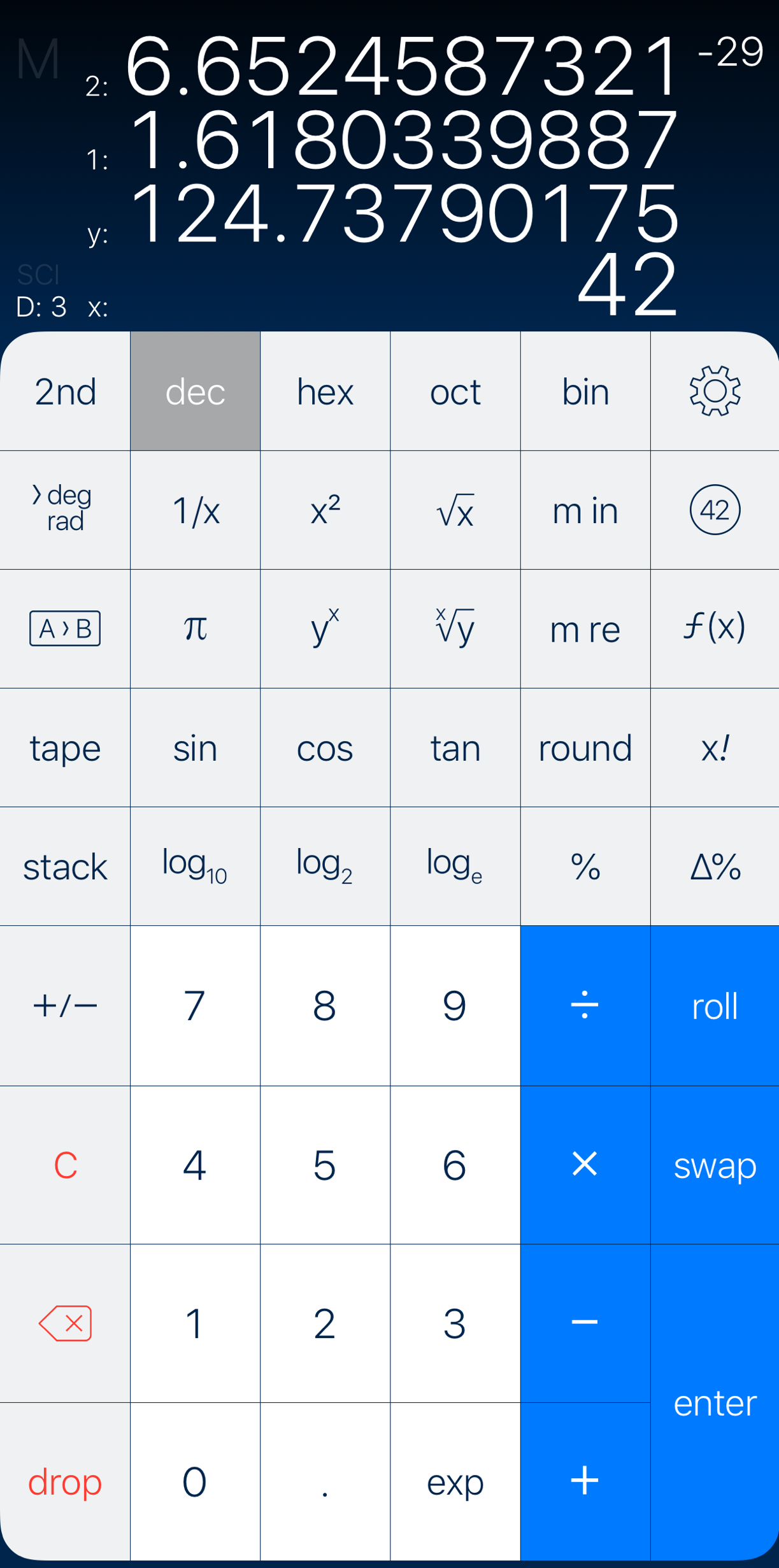
Task: Switch number base to hex
Action: pos(325,391)
